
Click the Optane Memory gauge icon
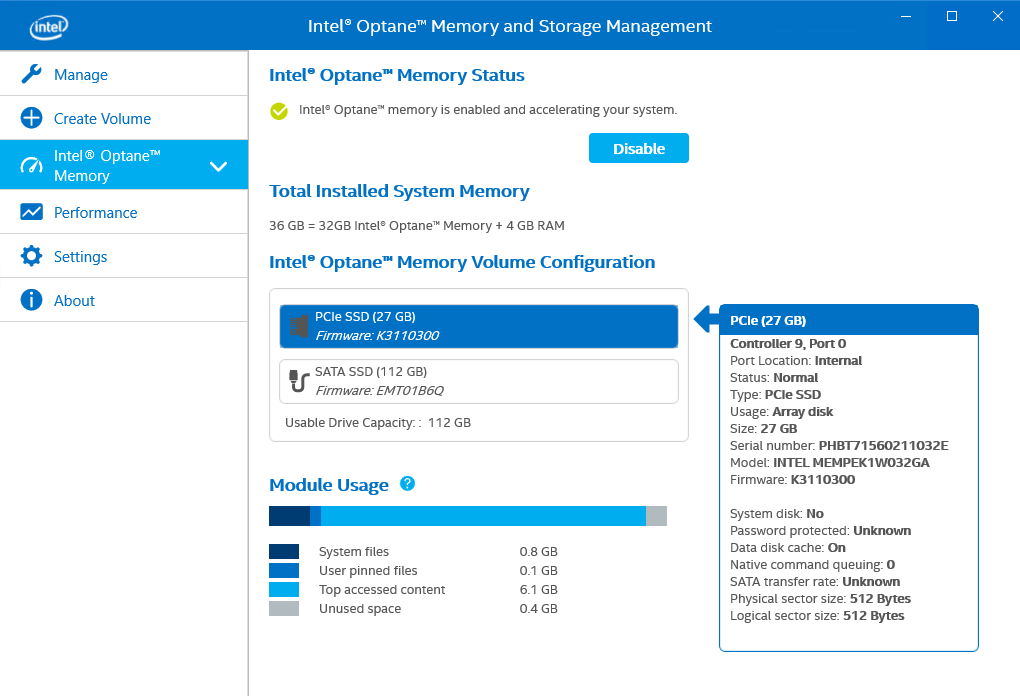31,165
